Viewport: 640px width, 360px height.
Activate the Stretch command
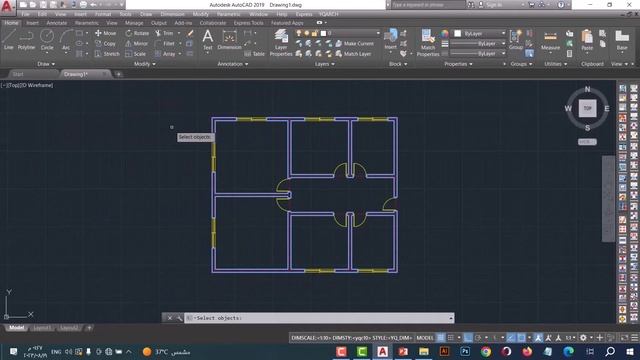coord(107,54)
